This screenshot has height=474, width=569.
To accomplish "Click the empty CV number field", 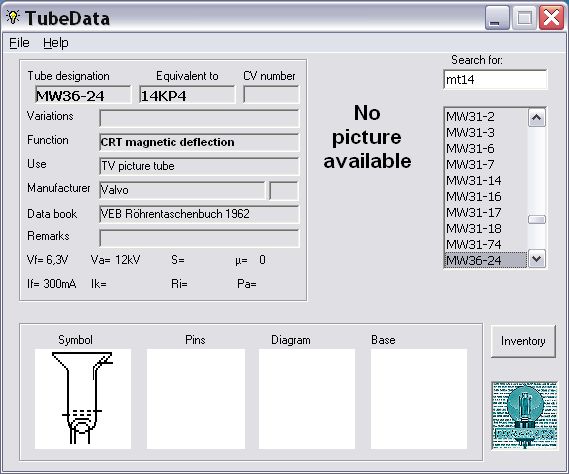I will coord(271,94).
